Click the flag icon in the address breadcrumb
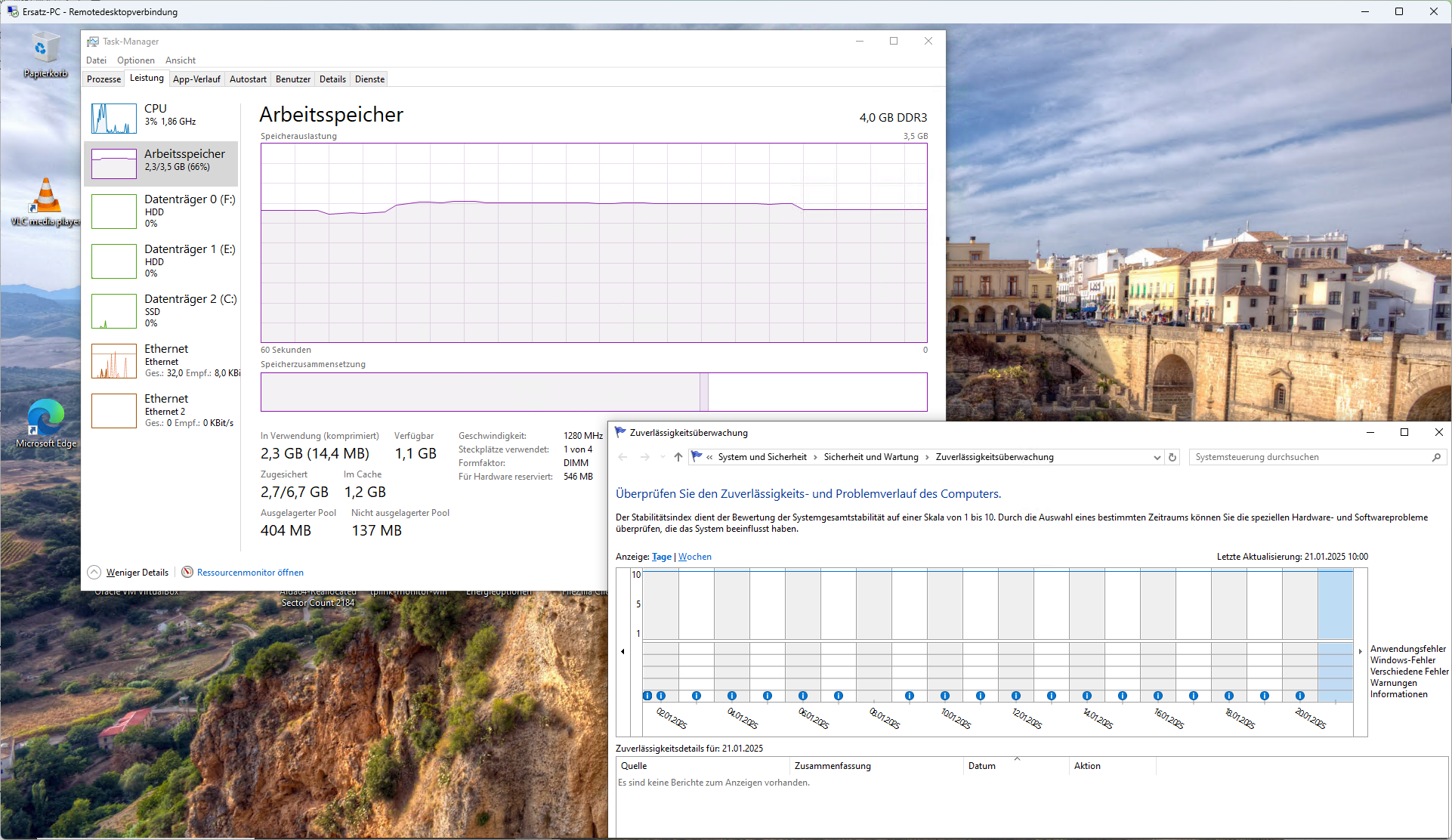The image size is (1452, 840). click(x=697, y=456)
